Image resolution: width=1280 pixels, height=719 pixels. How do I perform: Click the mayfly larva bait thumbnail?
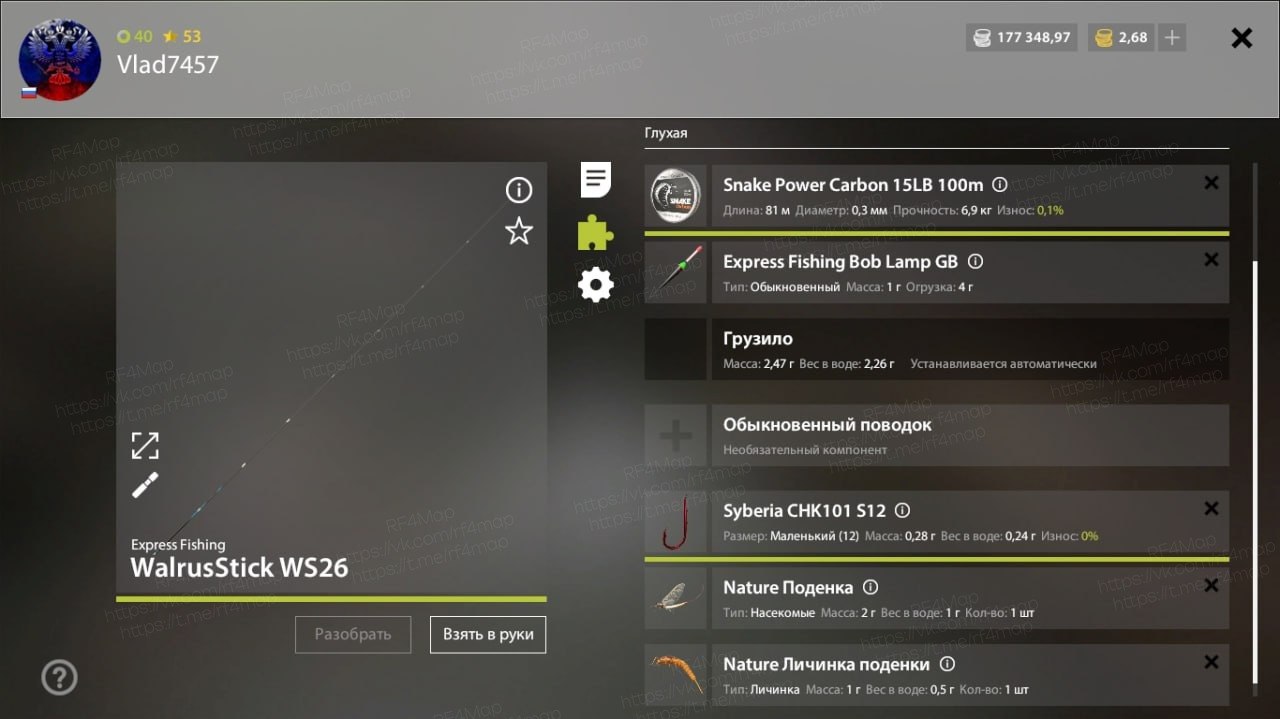pos(676,675)
